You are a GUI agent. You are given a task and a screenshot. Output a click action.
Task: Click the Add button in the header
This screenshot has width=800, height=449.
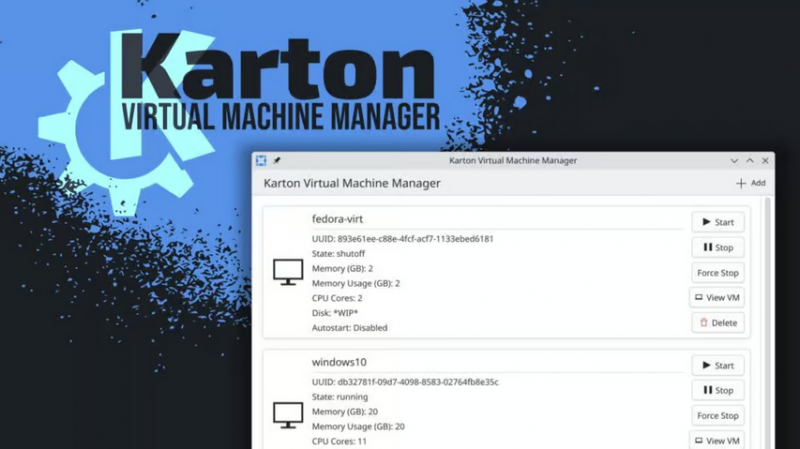(x=751, y=183)
